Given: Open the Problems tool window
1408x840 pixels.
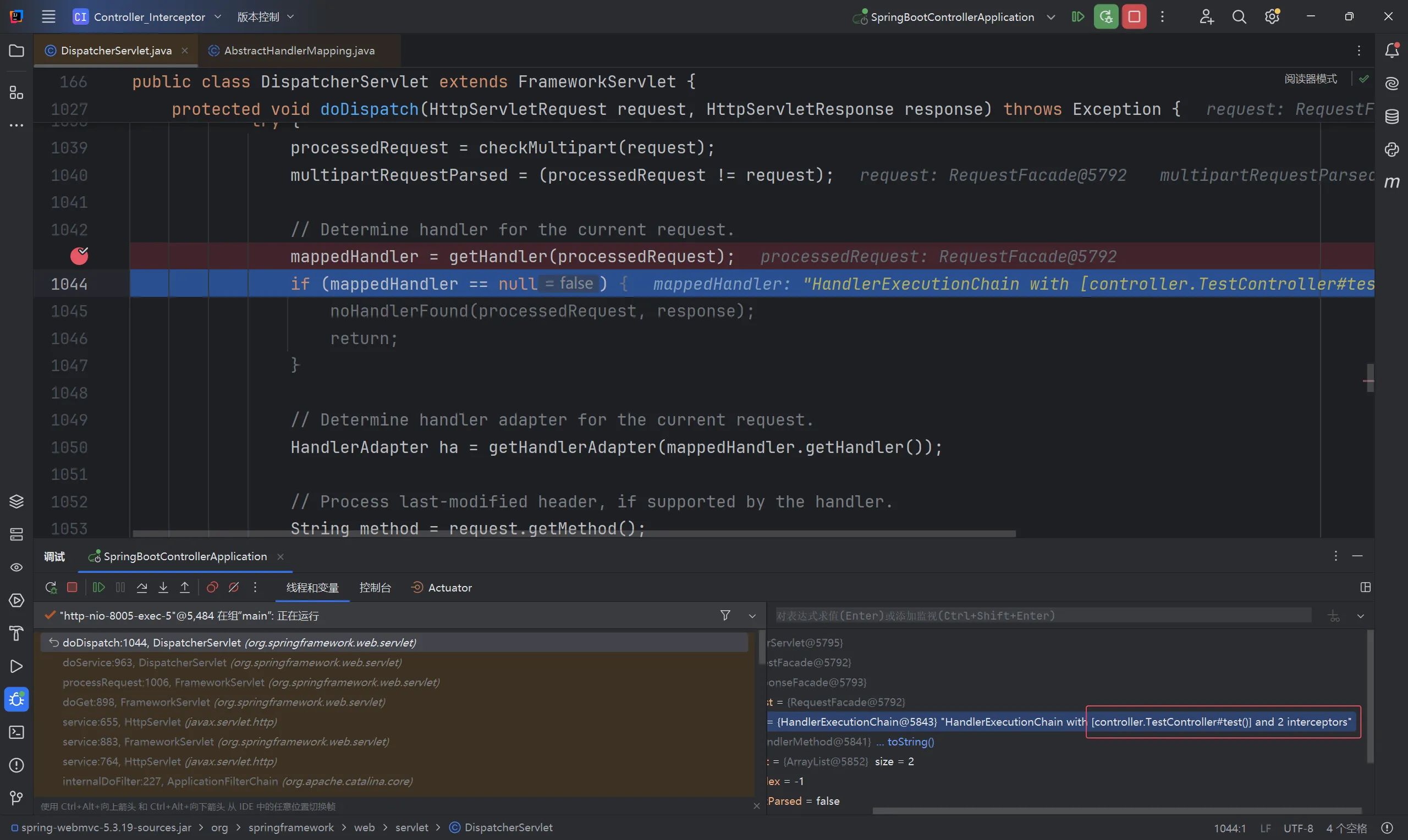Looking at the screenshot, I should [16, 765].
